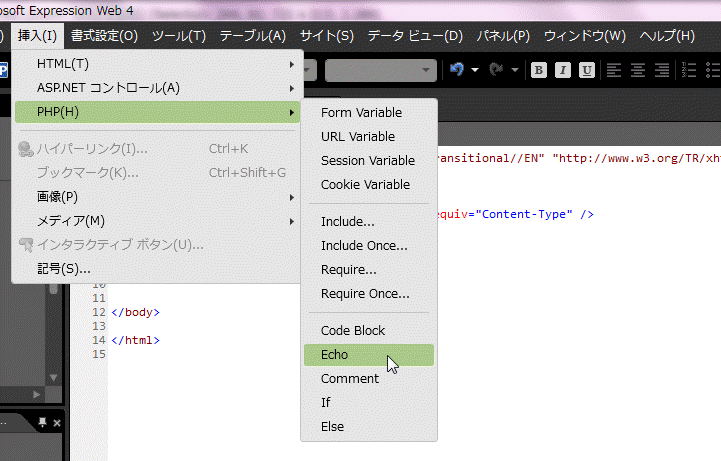
Task: Click the numbered list icon
Action: coord(688,70)
